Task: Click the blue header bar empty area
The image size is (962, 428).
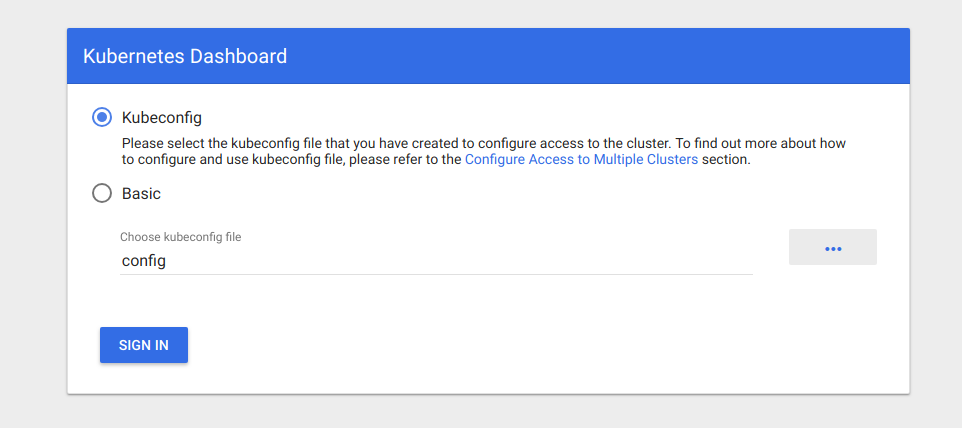Action: click(598, 56)
